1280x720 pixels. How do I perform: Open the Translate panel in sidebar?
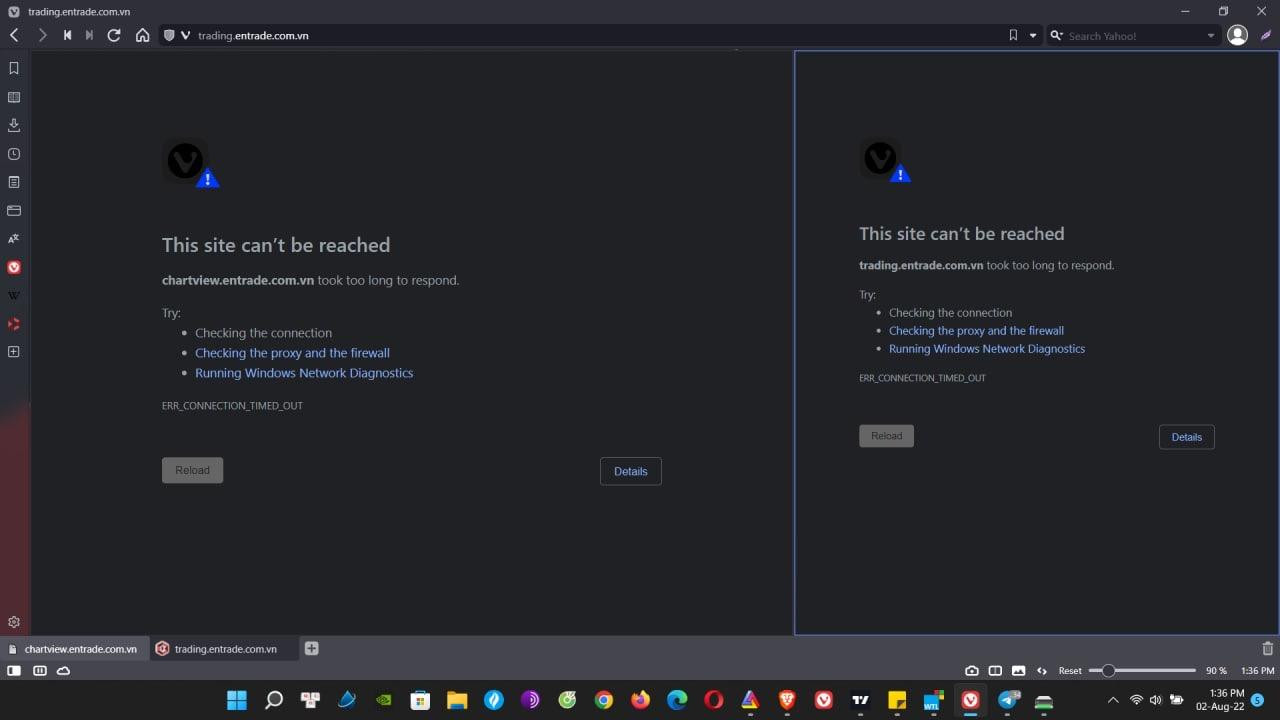(x=14, y=239)
